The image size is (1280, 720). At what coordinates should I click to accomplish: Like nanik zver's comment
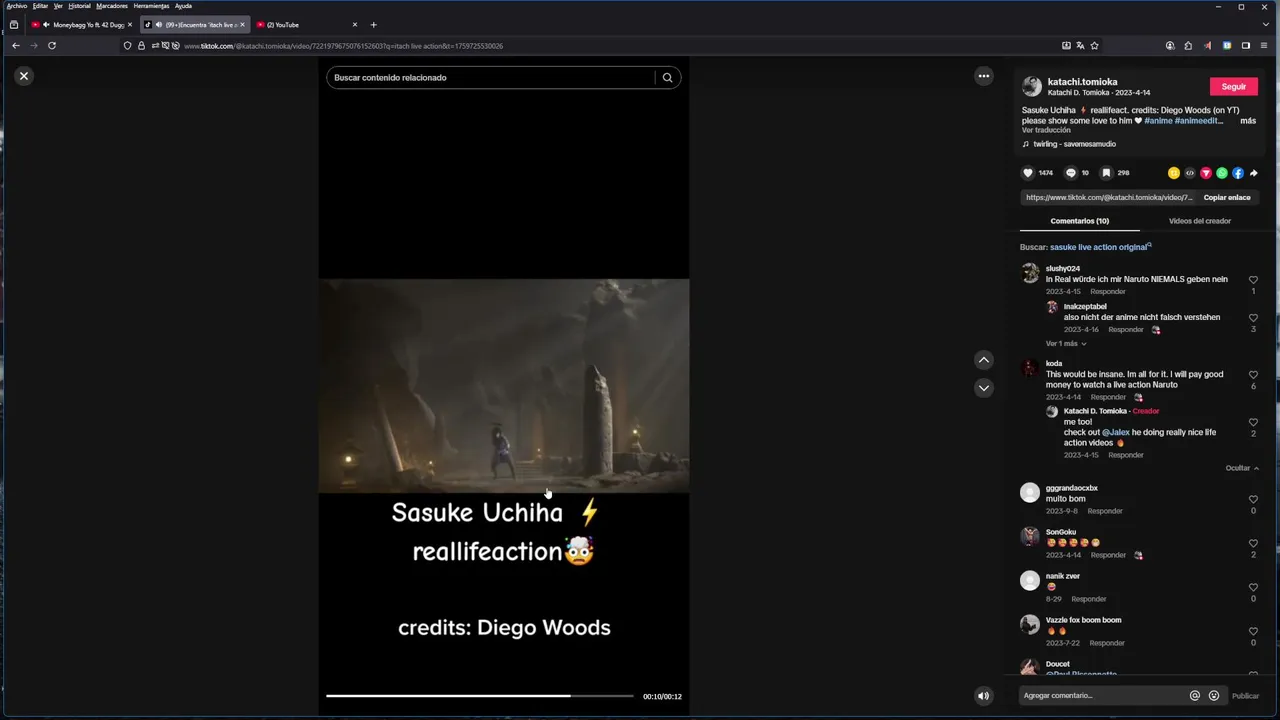point(1253,587)
